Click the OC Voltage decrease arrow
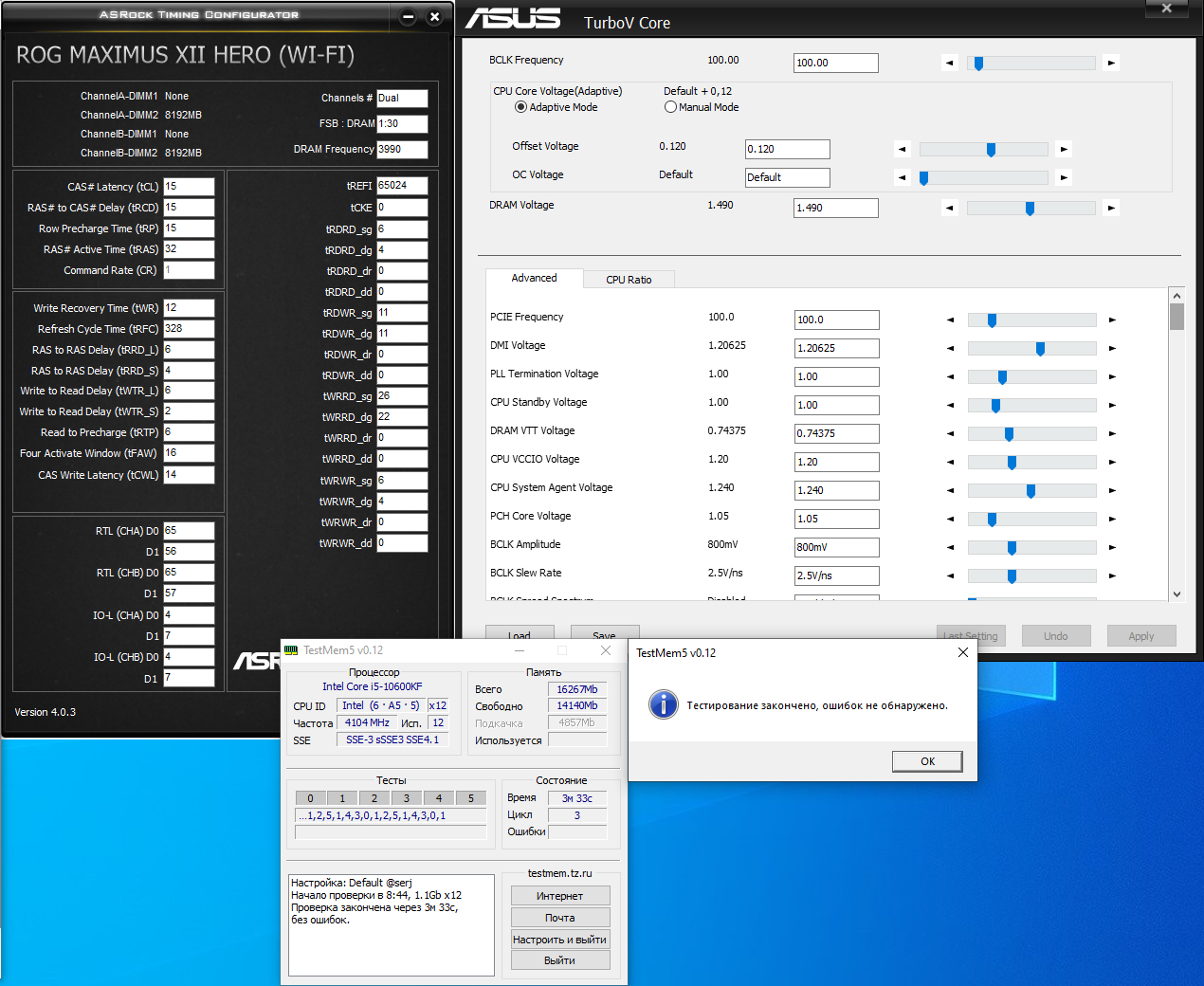This screenshot has height=986, width=1204. 903,177
